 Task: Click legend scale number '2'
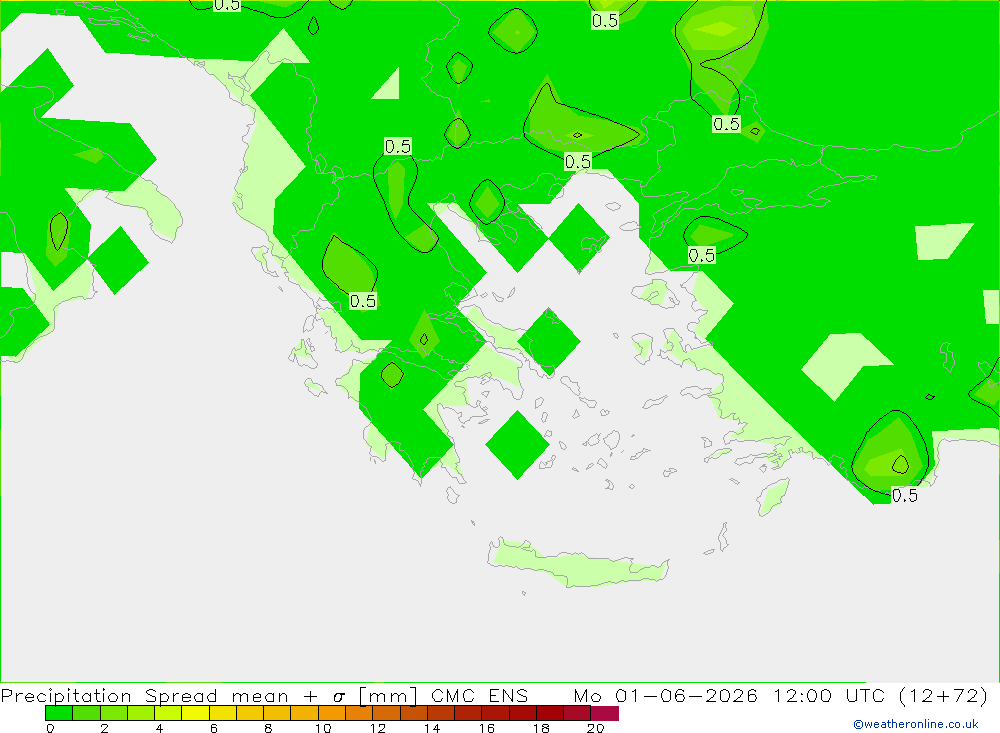[x=105, y=728]
